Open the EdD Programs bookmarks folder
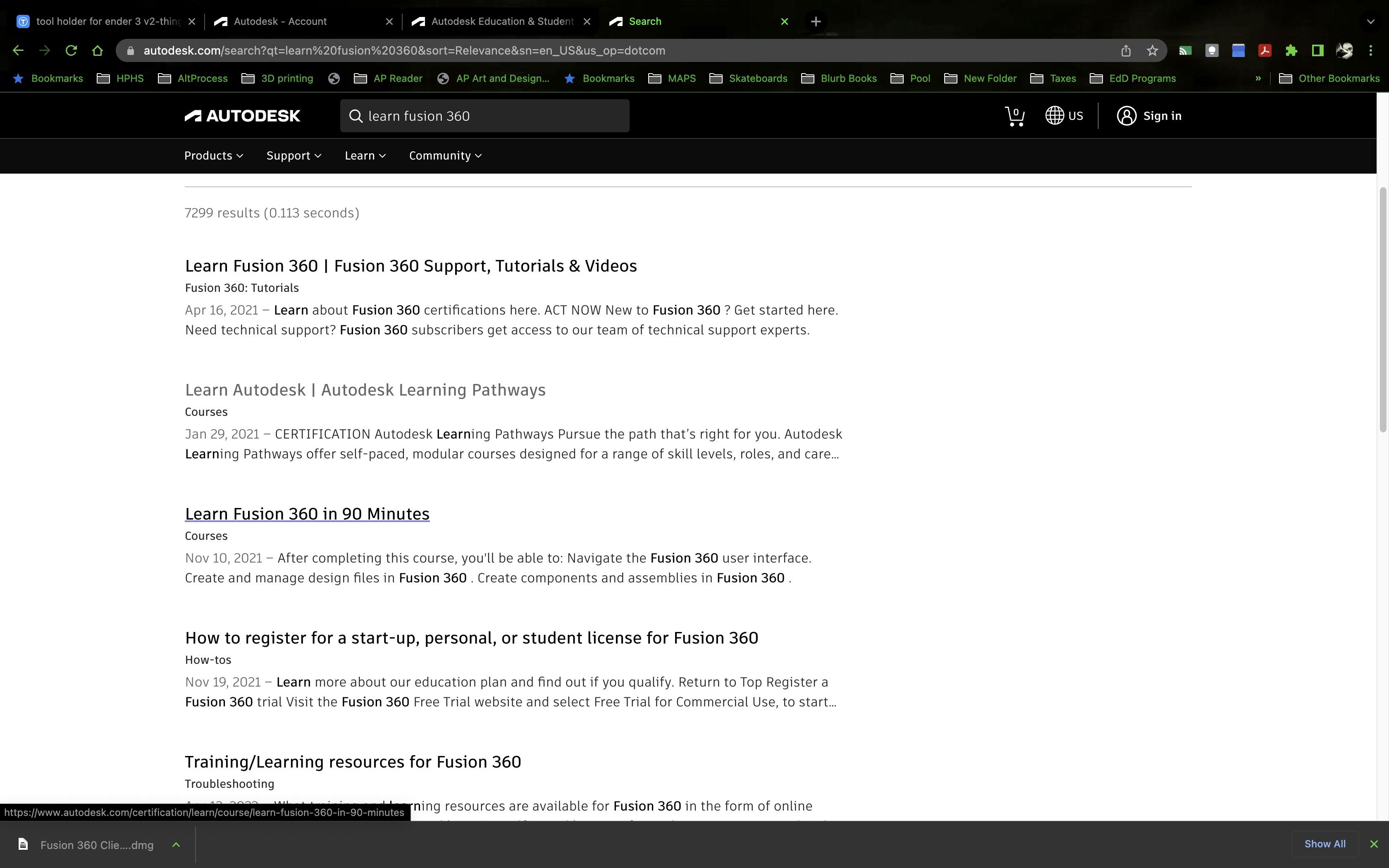 (1133, 78)
